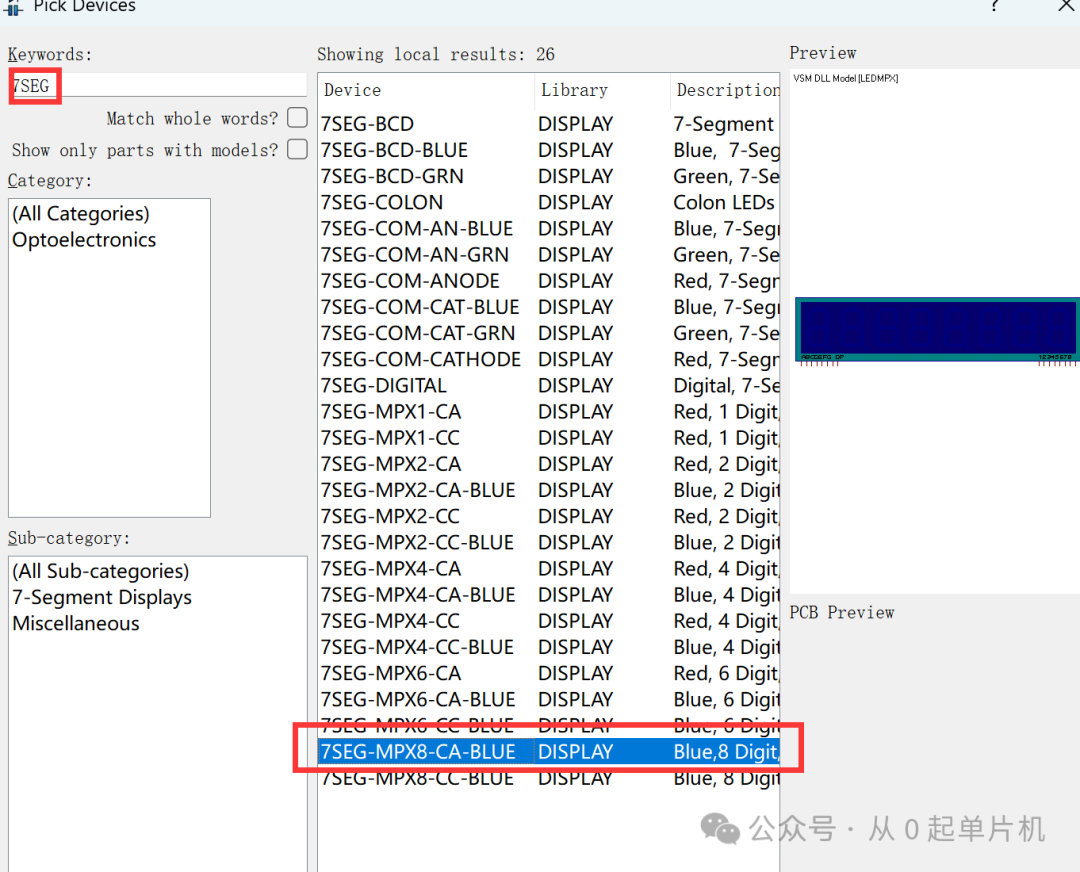
Task: Select the Optoelectronics category
Action: [x=84, y=240]
